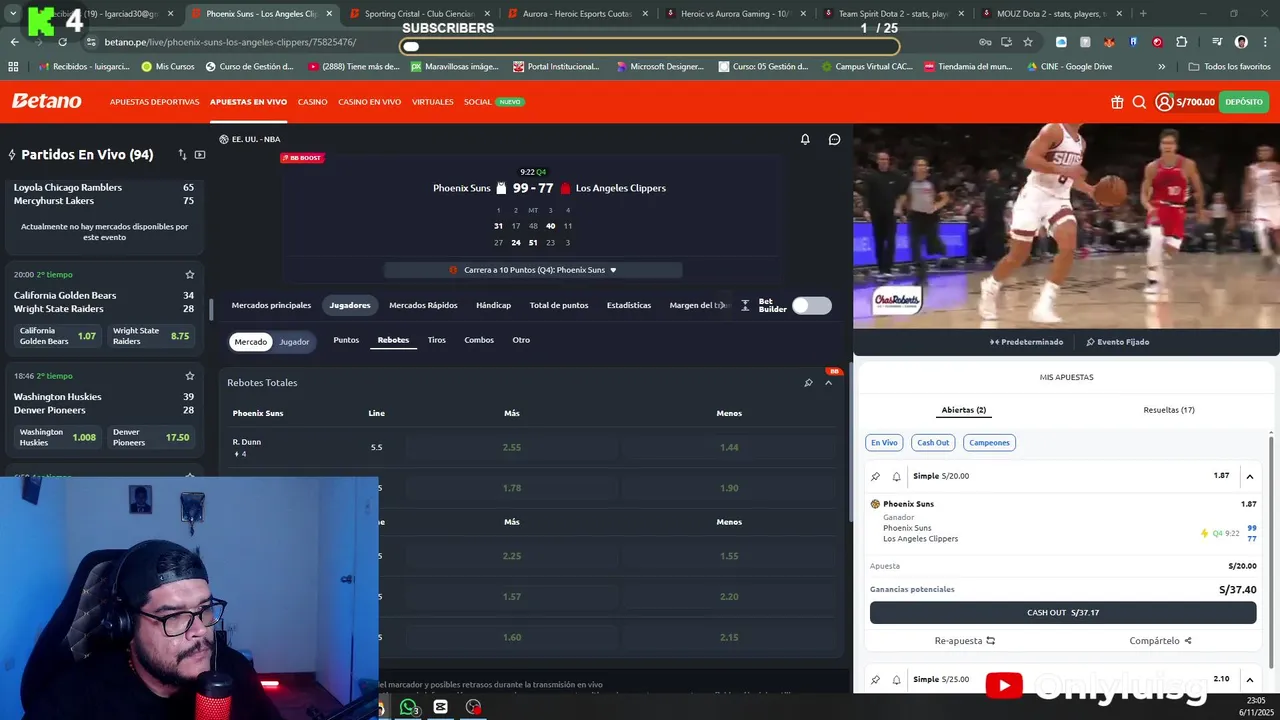The image size is (1280, 720).
Task: Select the Puntos player sub-tab
Action: click(346, 340)
